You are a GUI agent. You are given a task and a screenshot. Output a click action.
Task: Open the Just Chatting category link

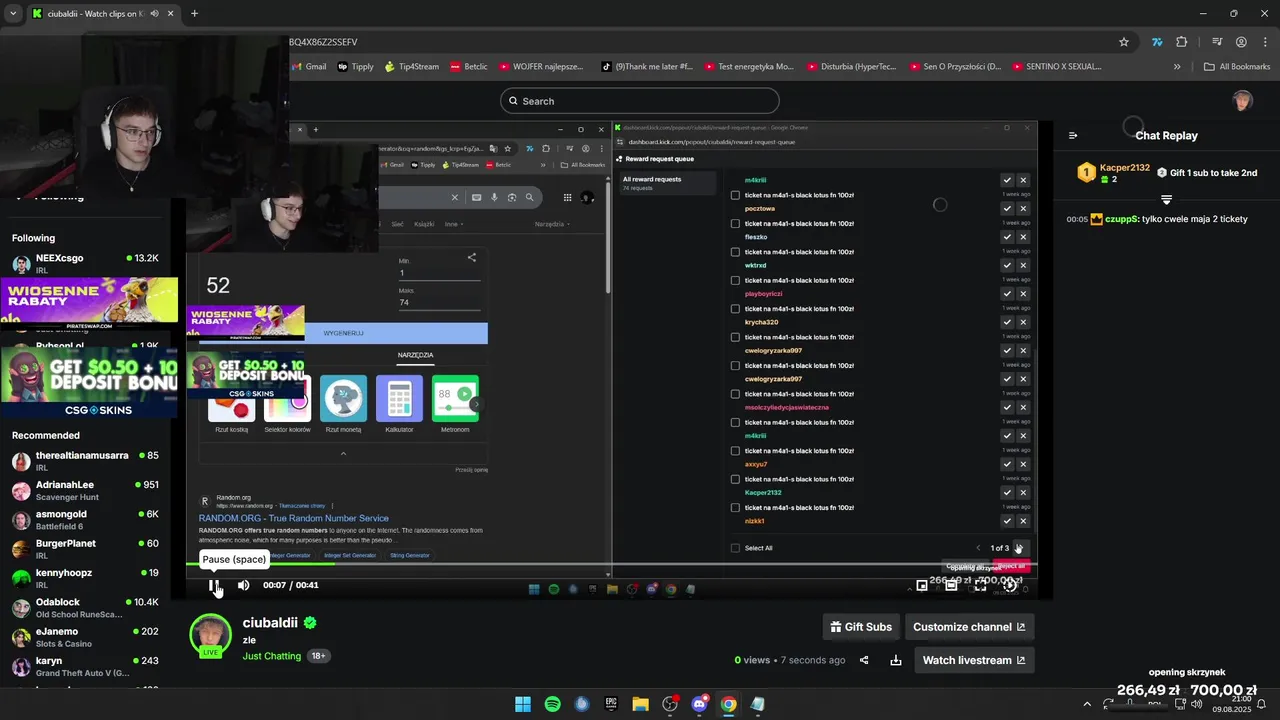tap(272, 656)
